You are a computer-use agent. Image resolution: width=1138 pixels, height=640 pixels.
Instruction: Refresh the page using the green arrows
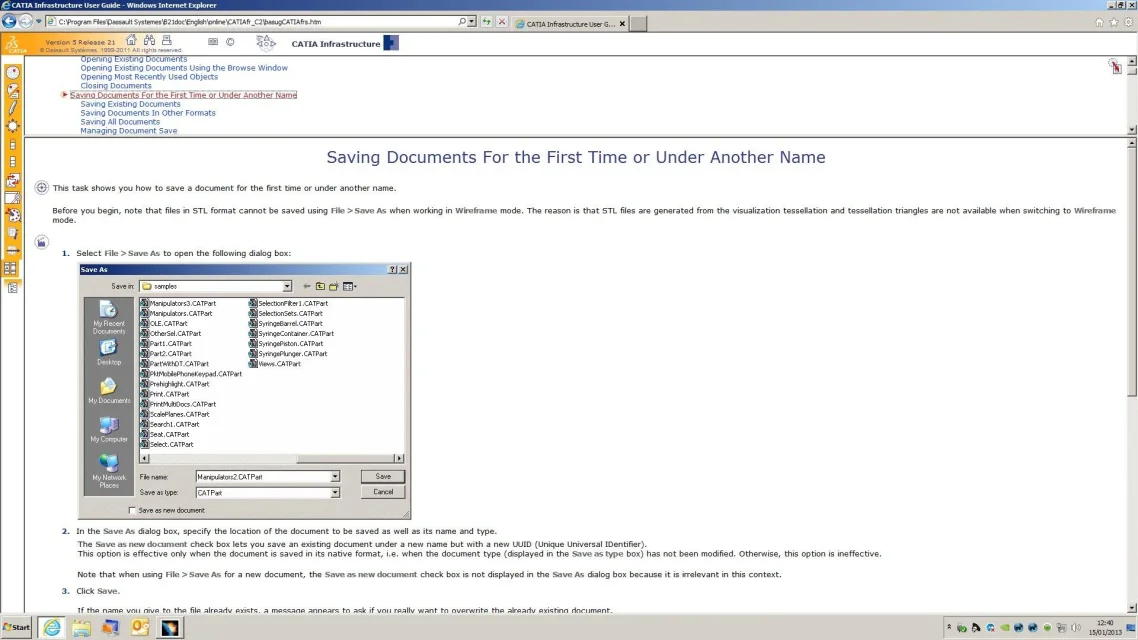486,22
